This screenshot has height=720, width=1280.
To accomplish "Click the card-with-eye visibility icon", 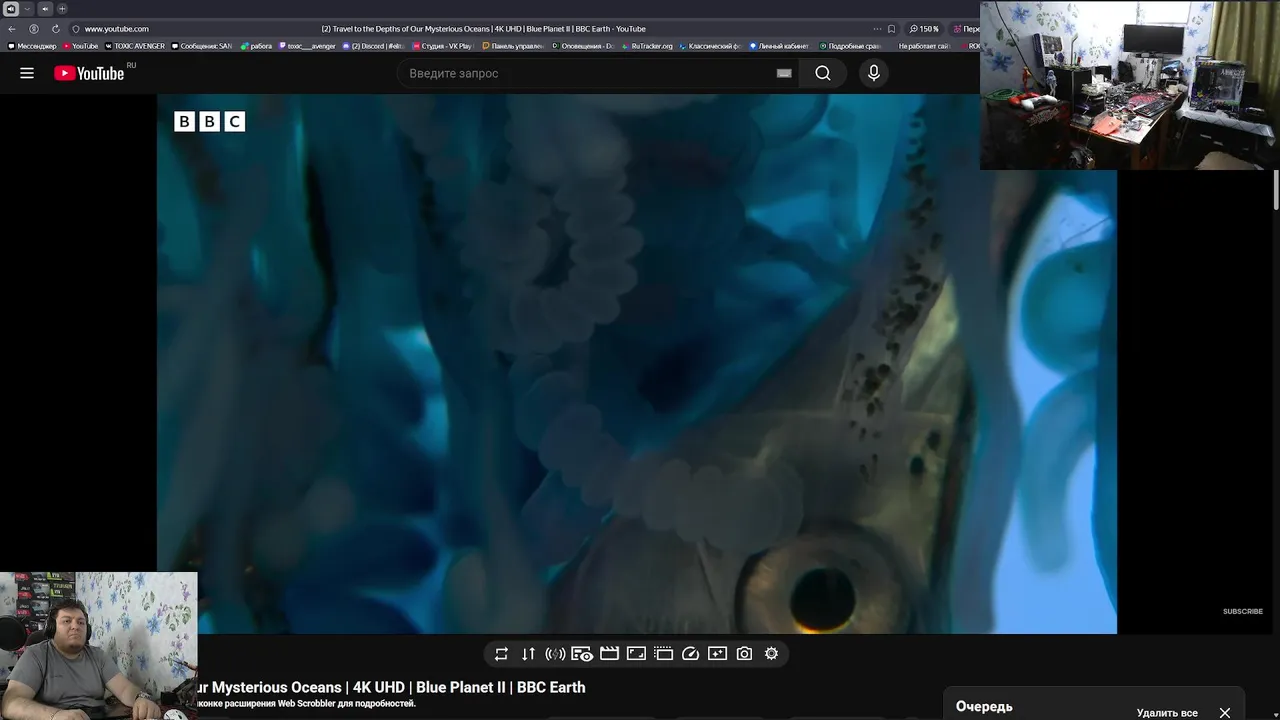I will pos(582,654).
